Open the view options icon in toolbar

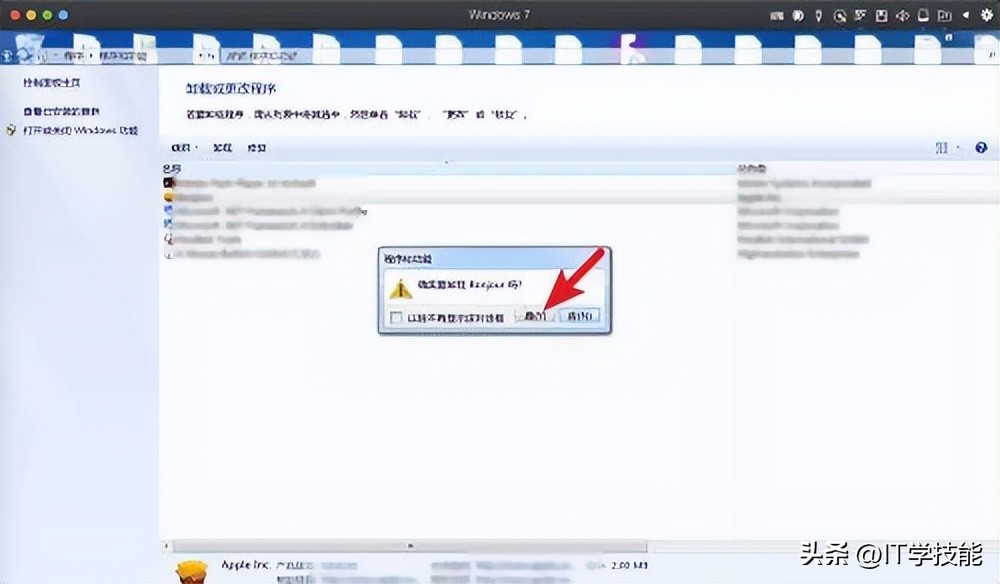point(941,148)
